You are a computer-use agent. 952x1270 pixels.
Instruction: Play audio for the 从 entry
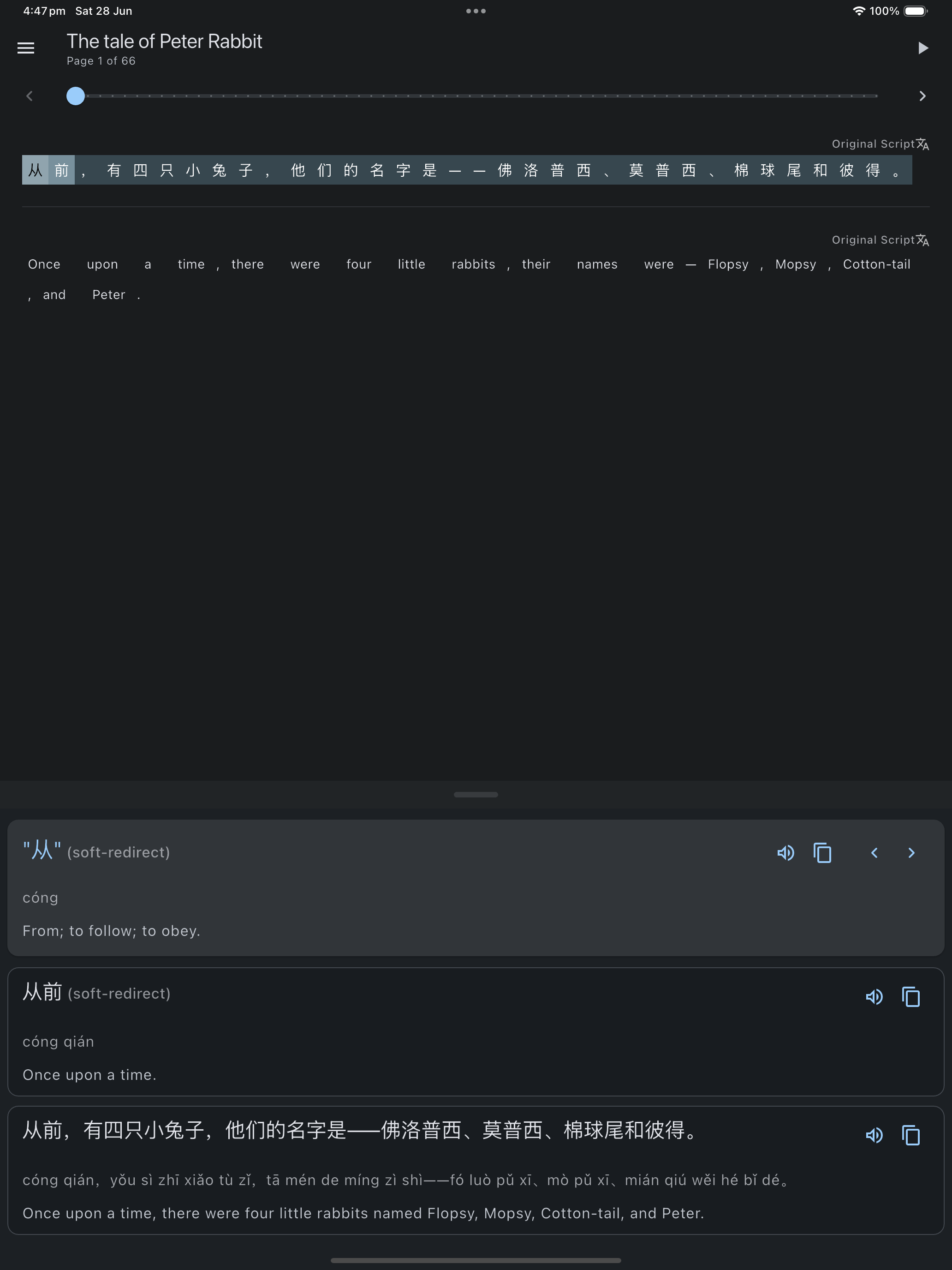click(785, 853)
